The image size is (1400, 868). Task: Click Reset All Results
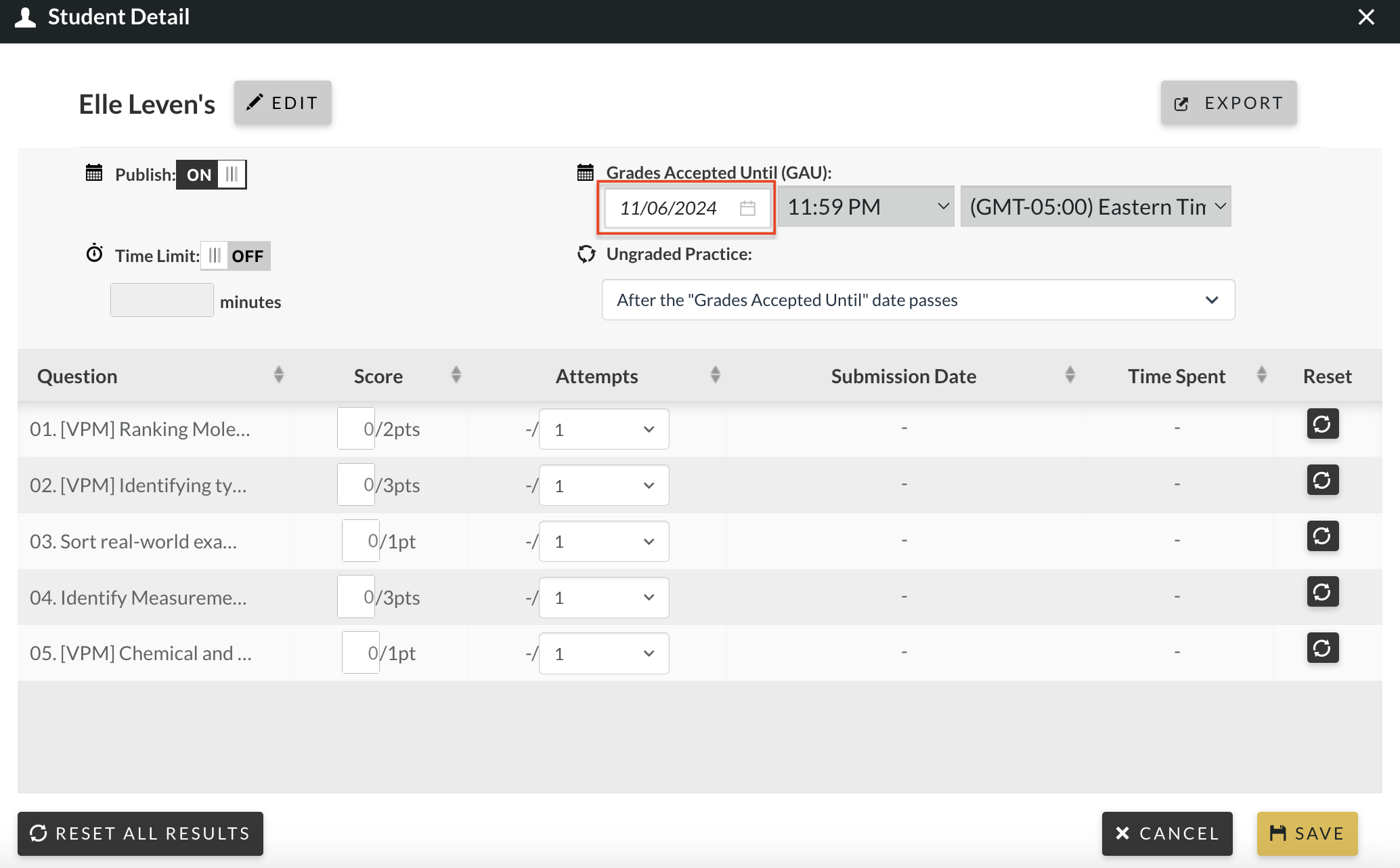pos(140,833)
